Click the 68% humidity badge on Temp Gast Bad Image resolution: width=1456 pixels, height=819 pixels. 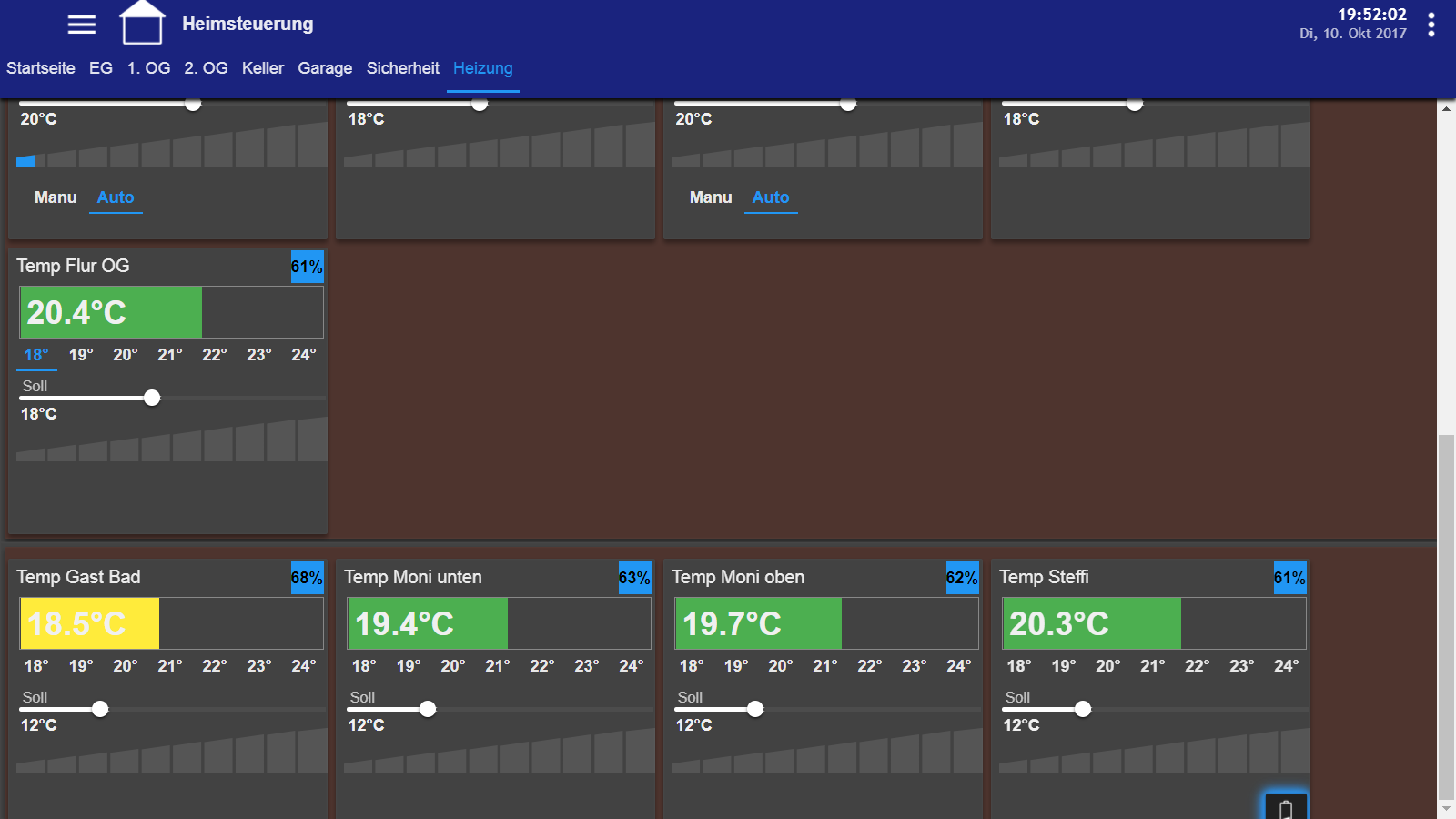[x=308, y=578]
